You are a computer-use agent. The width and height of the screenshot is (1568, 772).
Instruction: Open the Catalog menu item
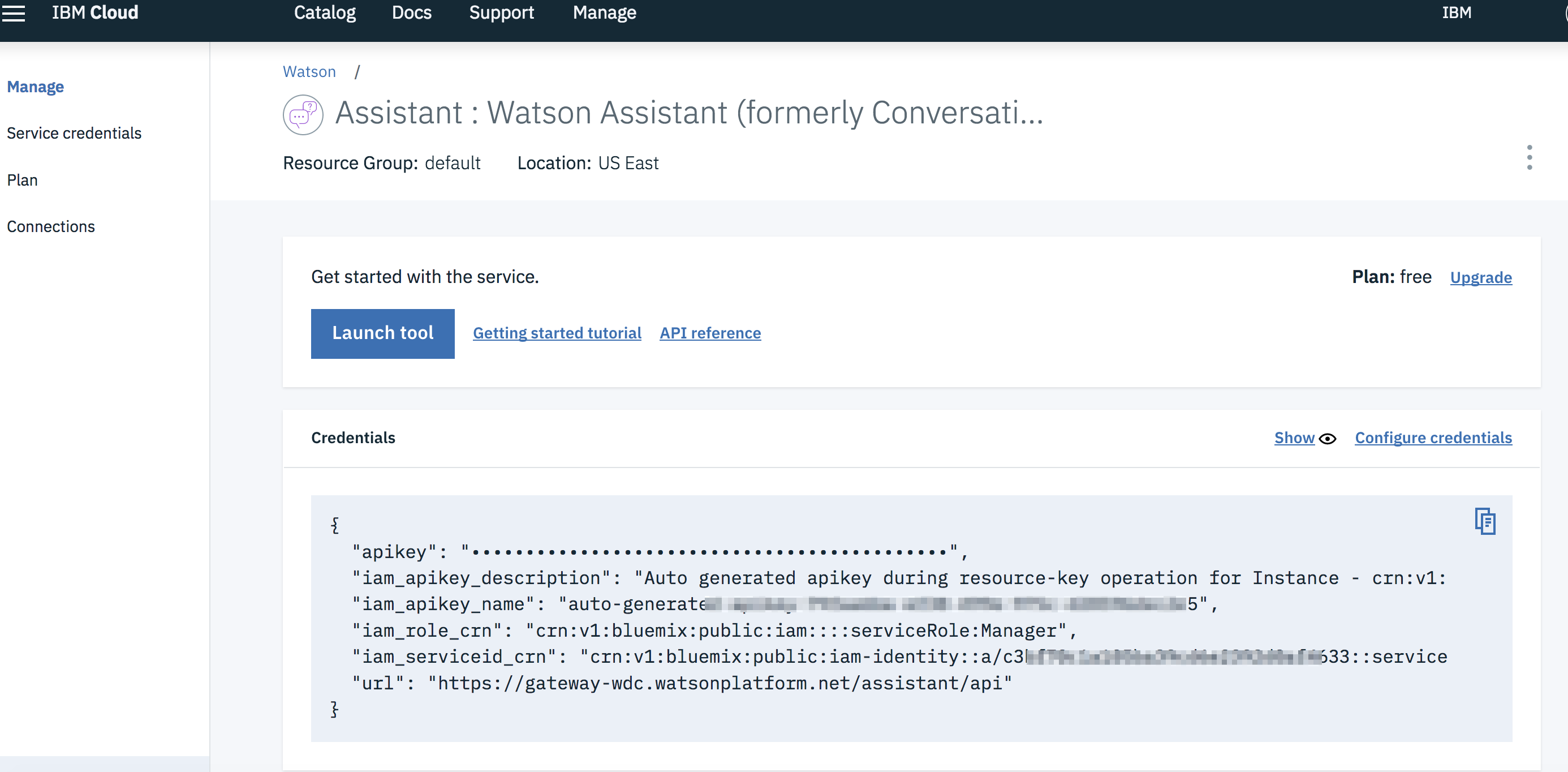(x=325, y=13)
